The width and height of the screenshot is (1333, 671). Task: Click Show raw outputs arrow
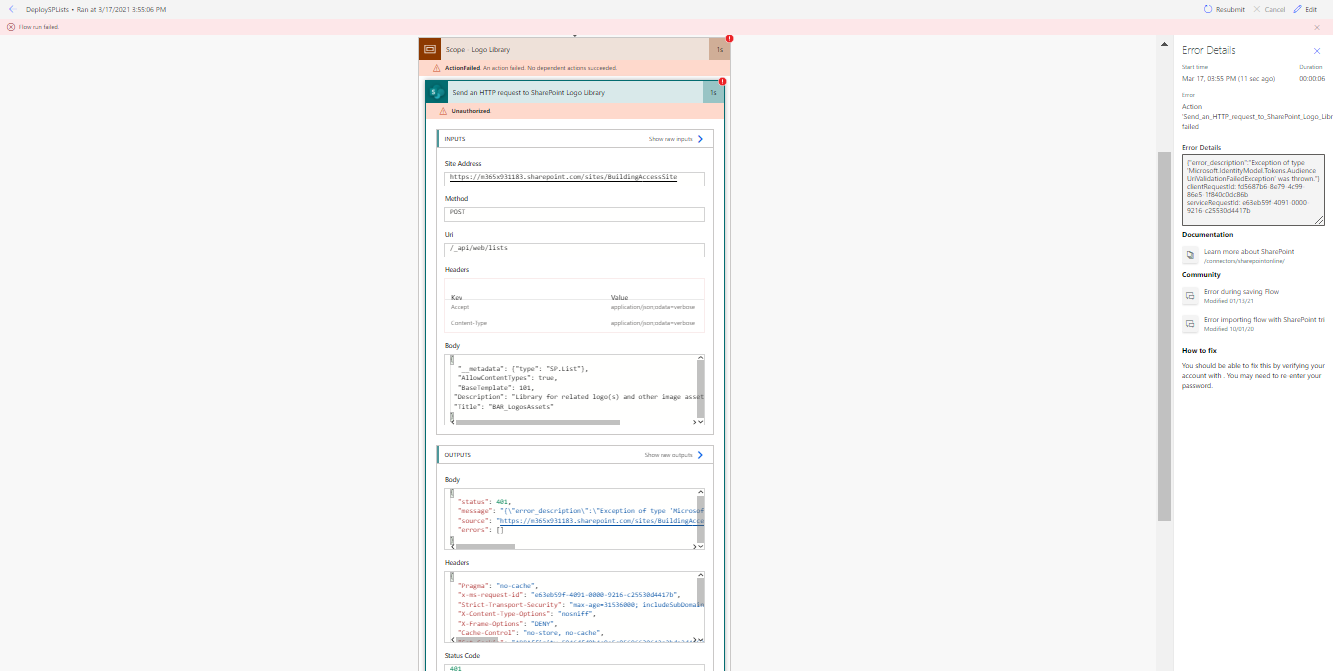click(700, 455)
